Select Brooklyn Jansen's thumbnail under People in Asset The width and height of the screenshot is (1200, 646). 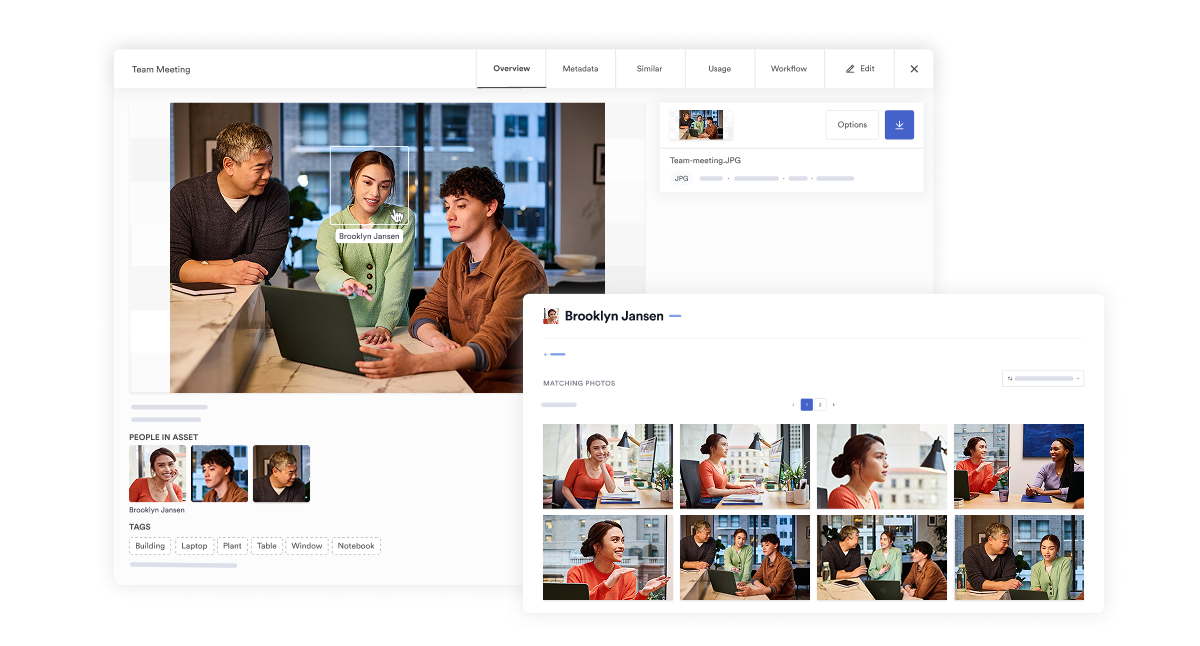pos(156,472)
